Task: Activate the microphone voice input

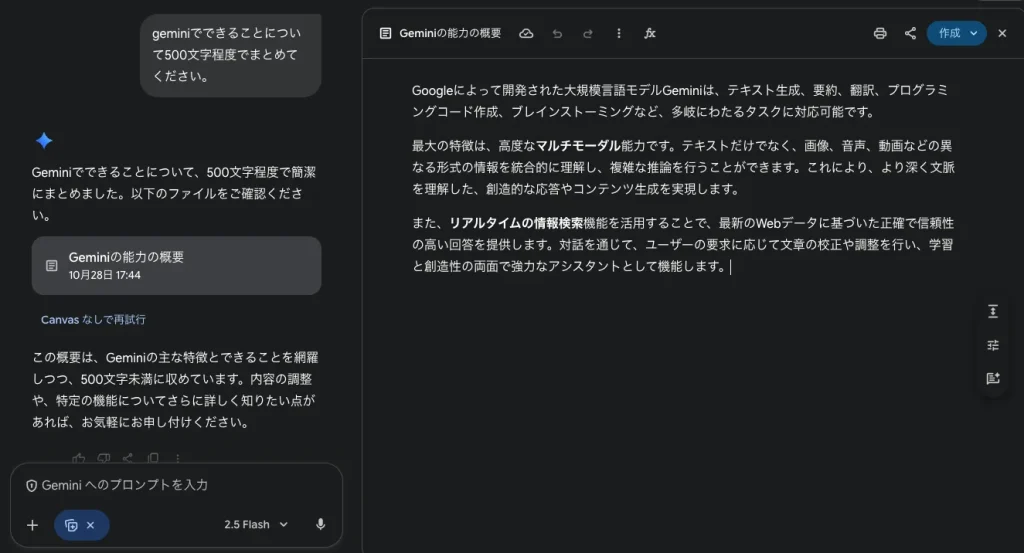Action: 320,524
